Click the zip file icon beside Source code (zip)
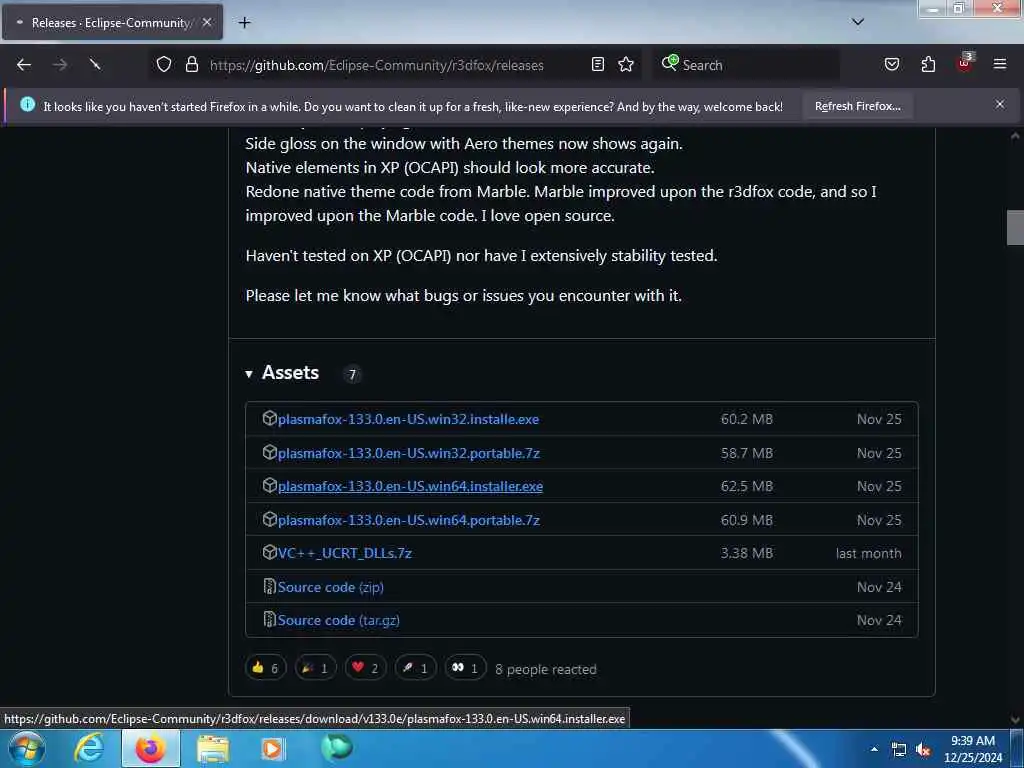The image size is (1024, 768). [269, 586]
